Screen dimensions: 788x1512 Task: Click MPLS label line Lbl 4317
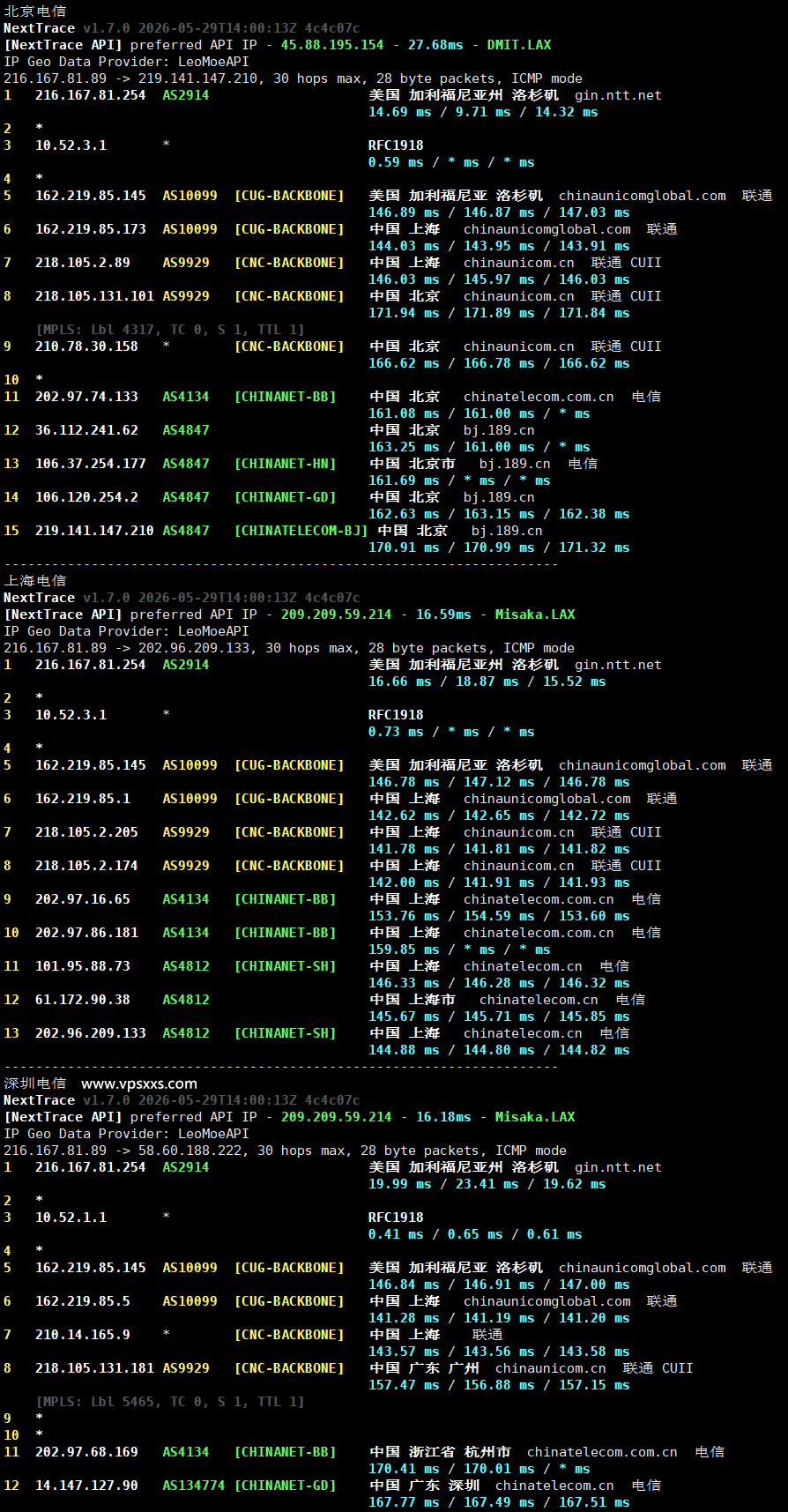[x=170, y=330]
